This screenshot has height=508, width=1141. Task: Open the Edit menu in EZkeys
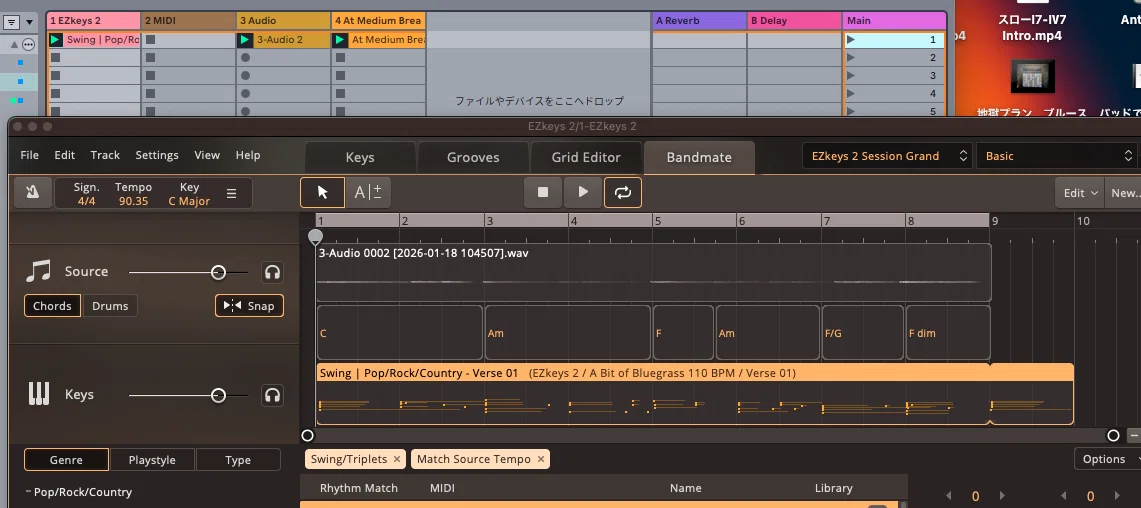click(65, 155)
